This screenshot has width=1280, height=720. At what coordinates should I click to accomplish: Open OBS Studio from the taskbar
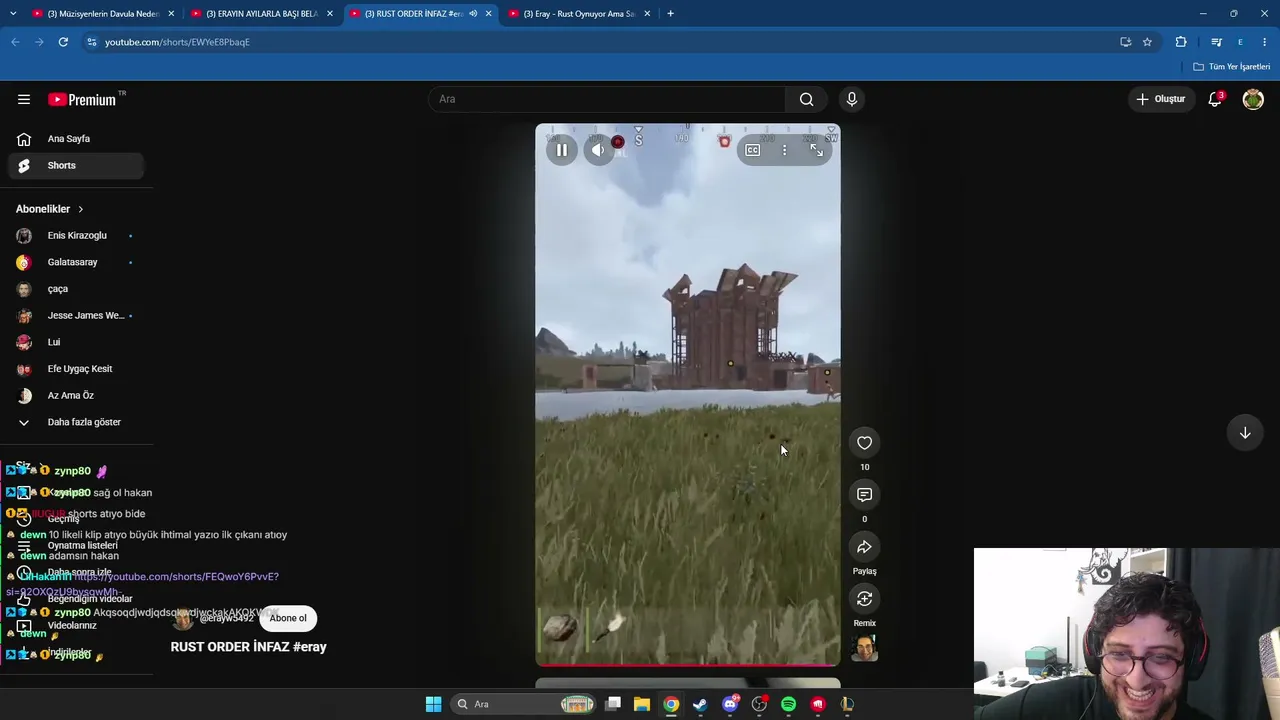click(x=759, y=704)
